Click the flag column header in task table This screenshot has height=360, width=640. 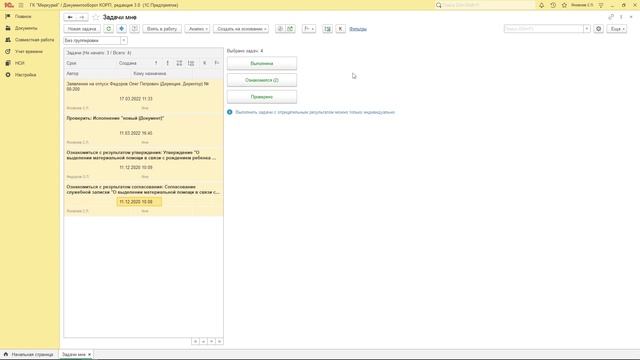217,63
